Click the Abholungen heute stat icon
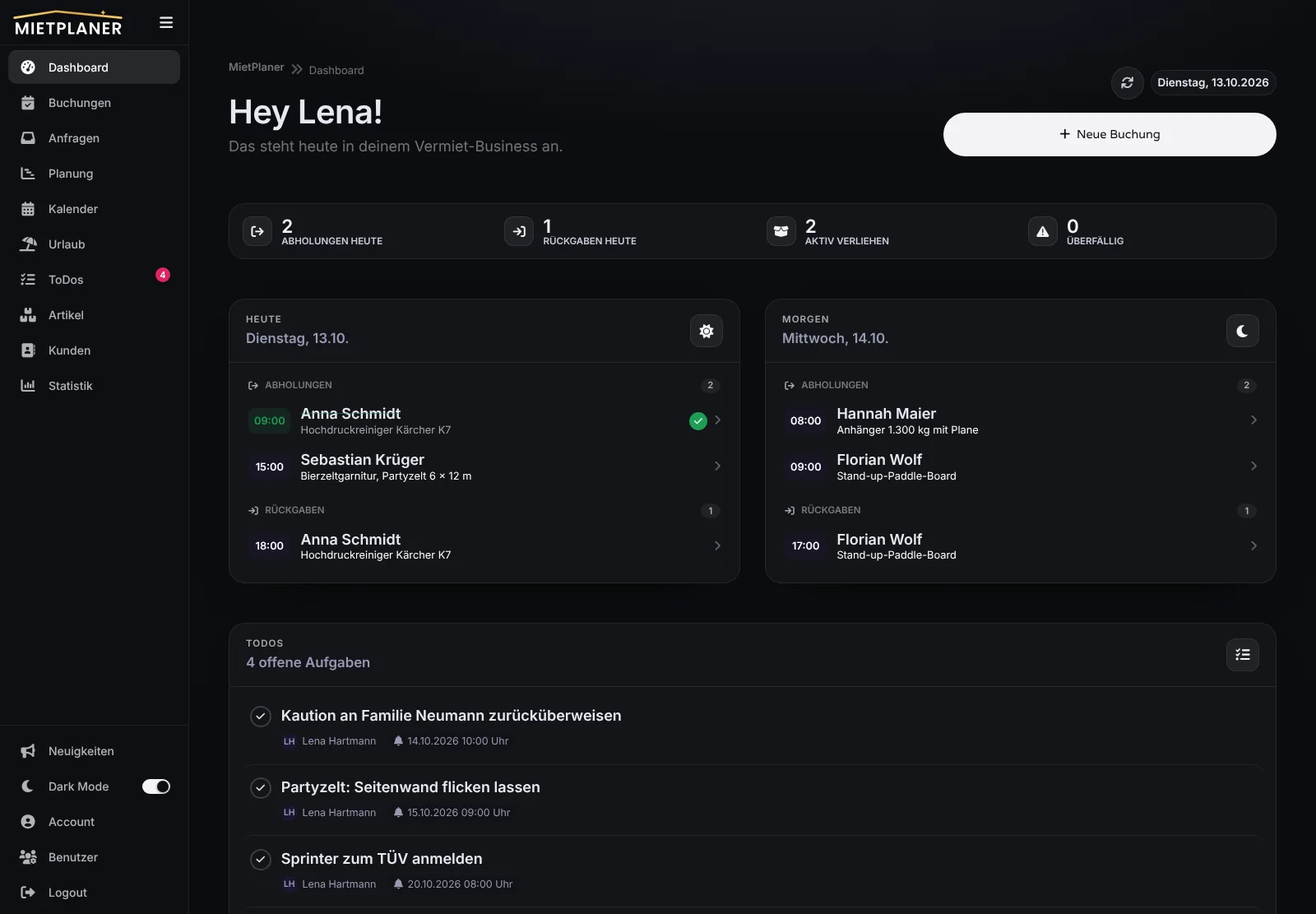The image size is (1316, 914). coord(257,231)
